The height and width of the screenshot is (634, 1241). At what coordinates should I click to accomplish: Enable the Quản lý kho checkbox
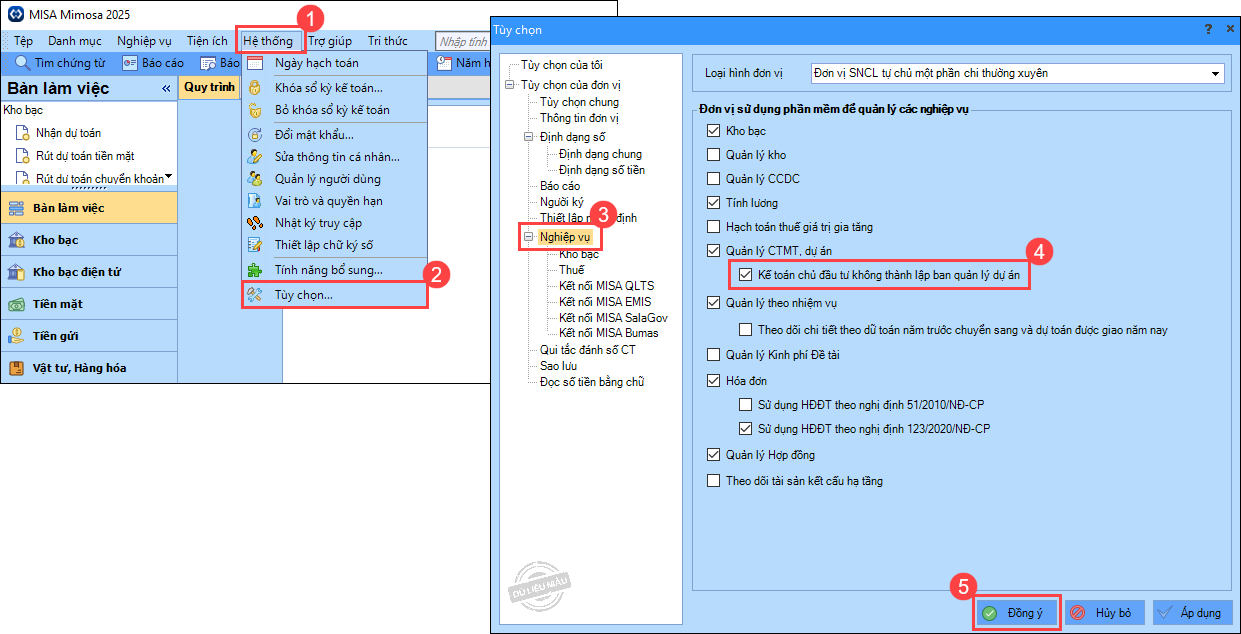coord(713,155)
